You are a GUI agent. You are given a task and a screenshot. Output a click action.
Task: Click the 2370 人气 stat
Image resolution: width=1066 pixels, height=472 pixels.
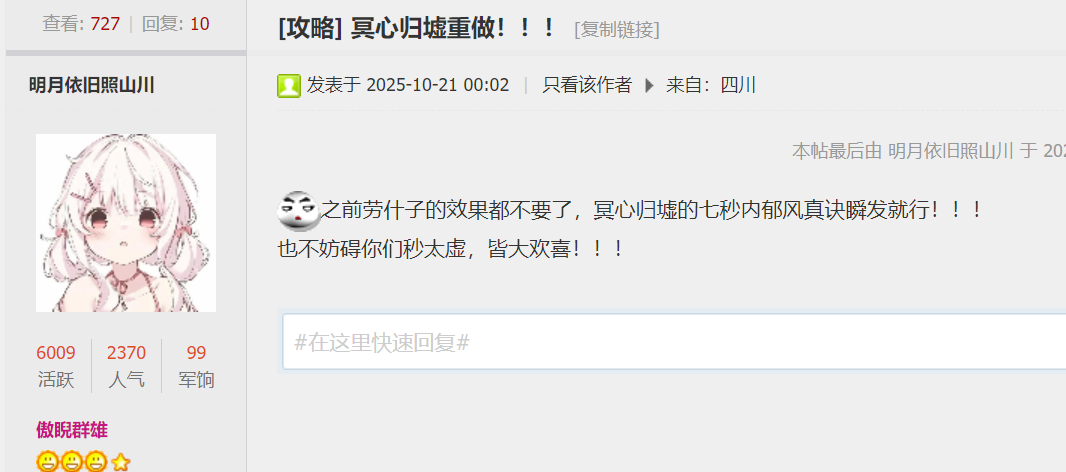coord(126,366)
